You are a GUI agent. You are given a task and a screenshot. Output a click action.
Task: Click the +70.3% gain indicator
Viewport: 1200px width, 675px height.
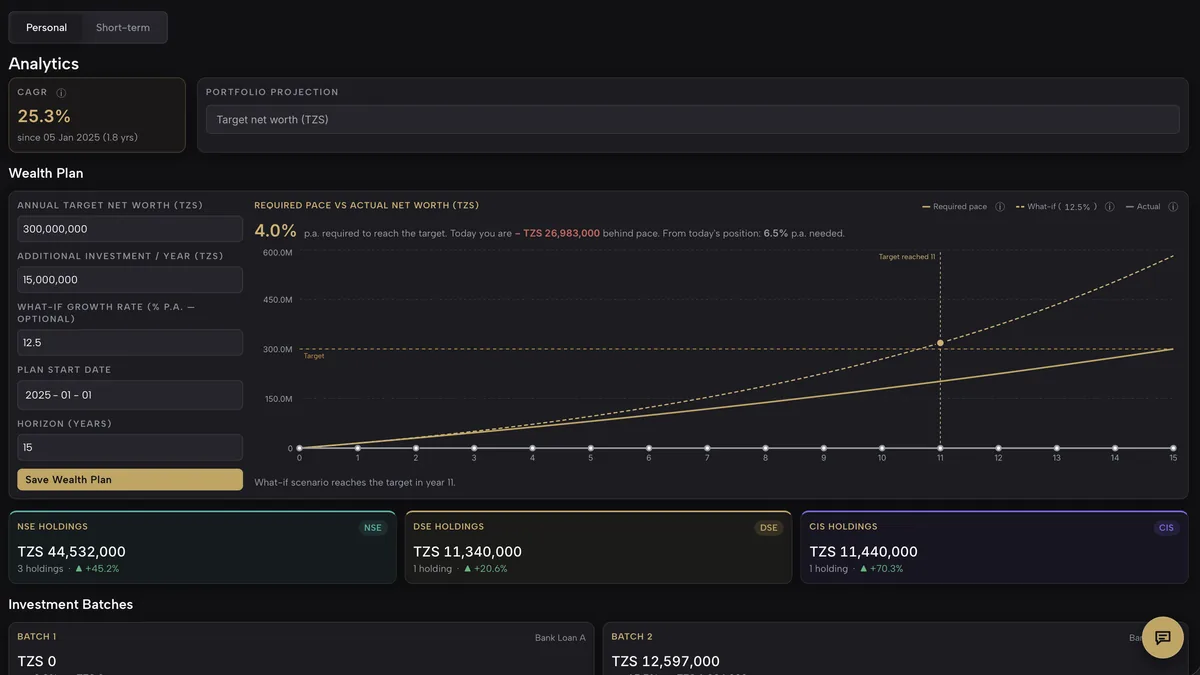click(x=883, y=569)
